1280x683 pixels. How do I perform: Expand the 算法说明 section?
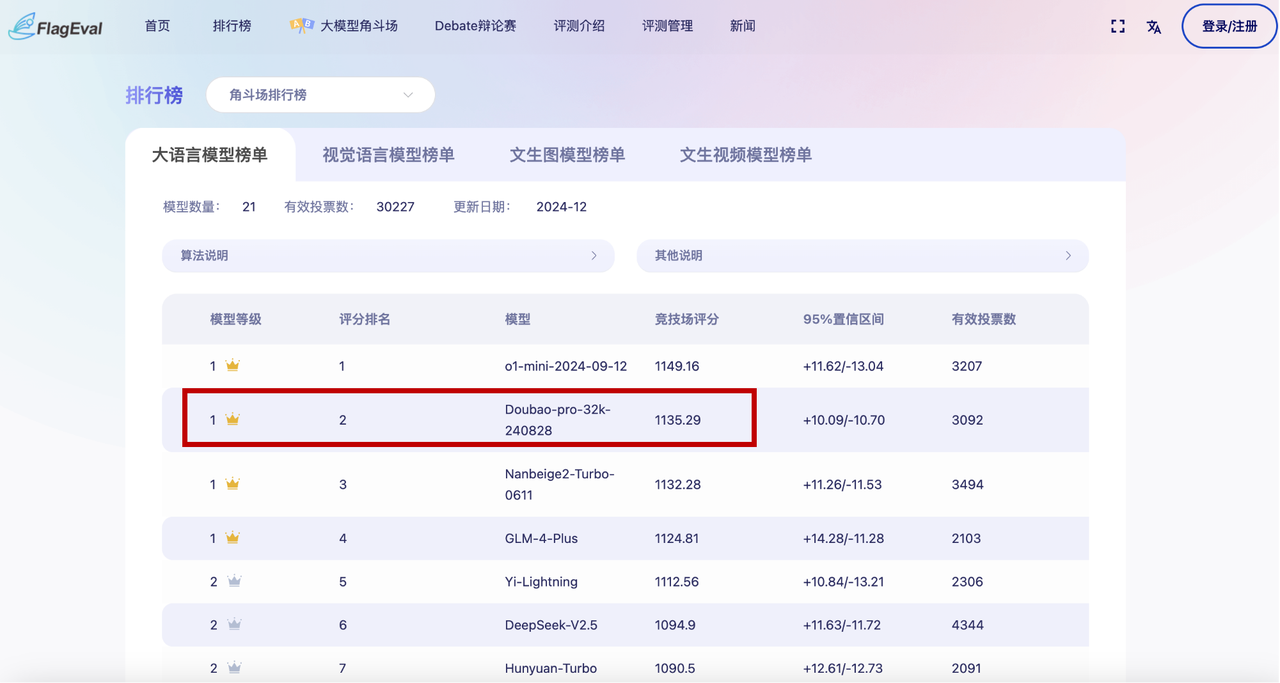pyautogui.click(x=388, y=256)
